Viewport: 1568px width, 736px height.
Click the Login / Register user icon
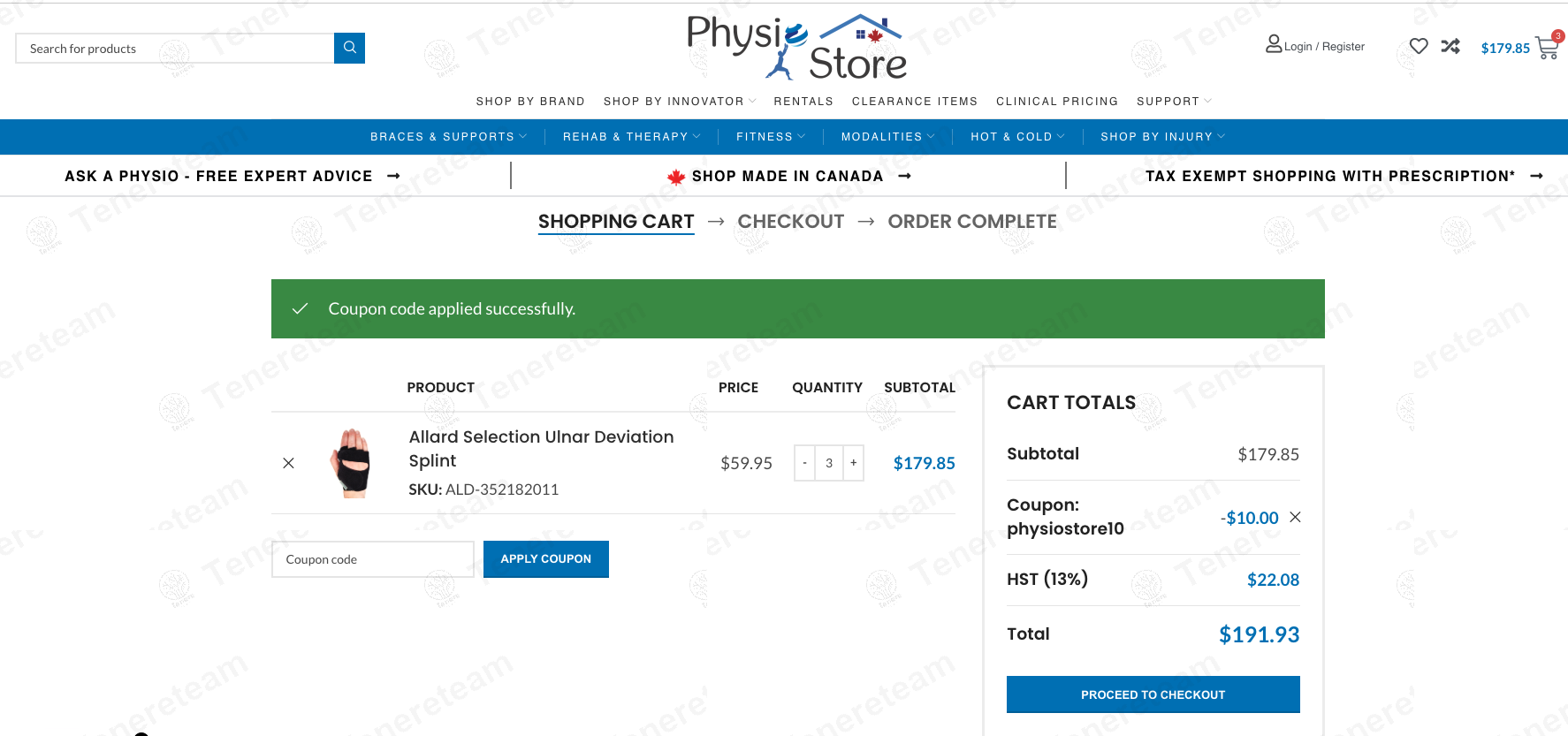tap(1274, 44)
